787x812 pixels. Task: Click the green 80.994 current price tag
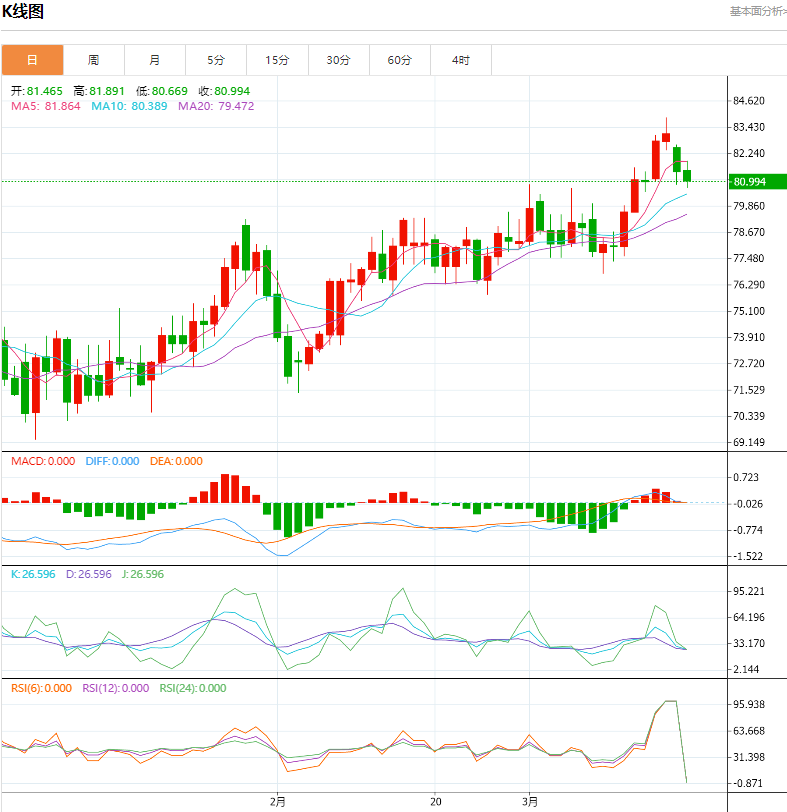(757, 182)
